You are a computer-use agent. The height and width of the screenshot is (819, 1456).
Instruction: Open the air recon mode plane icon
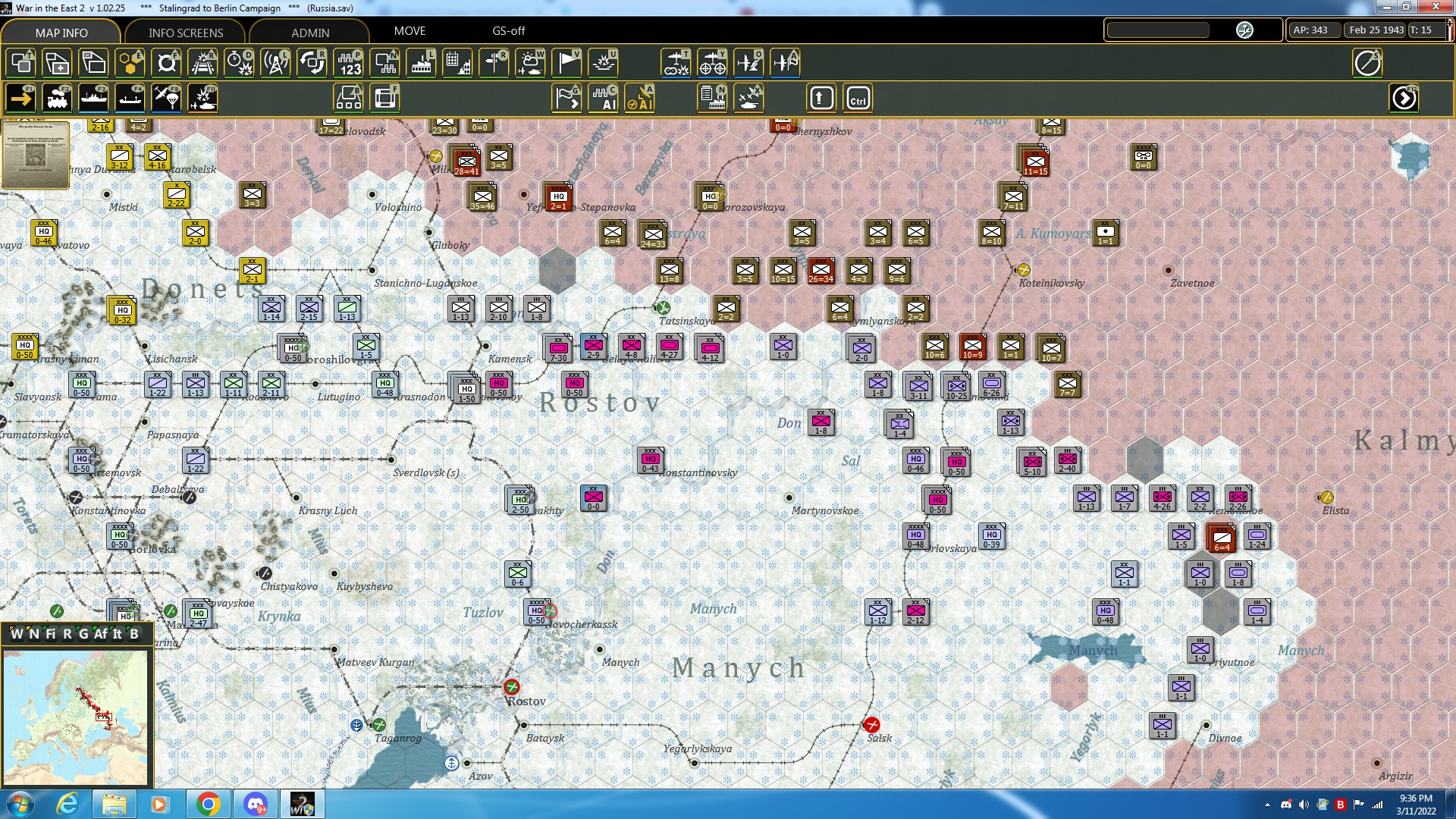tap(676, 63)
